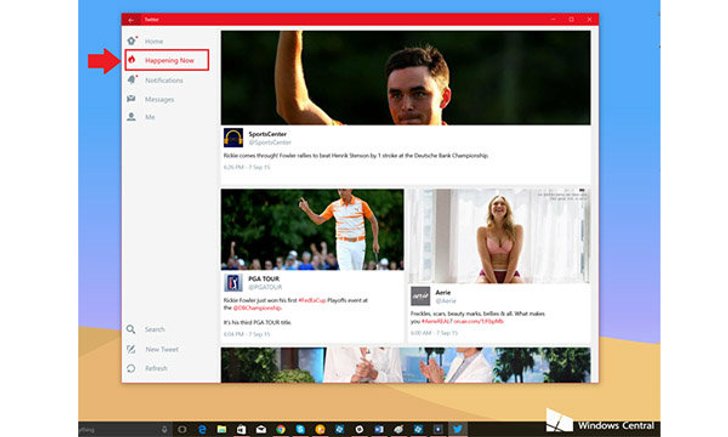Click the Refresh circular arrow icon

[x=131, y=368]
